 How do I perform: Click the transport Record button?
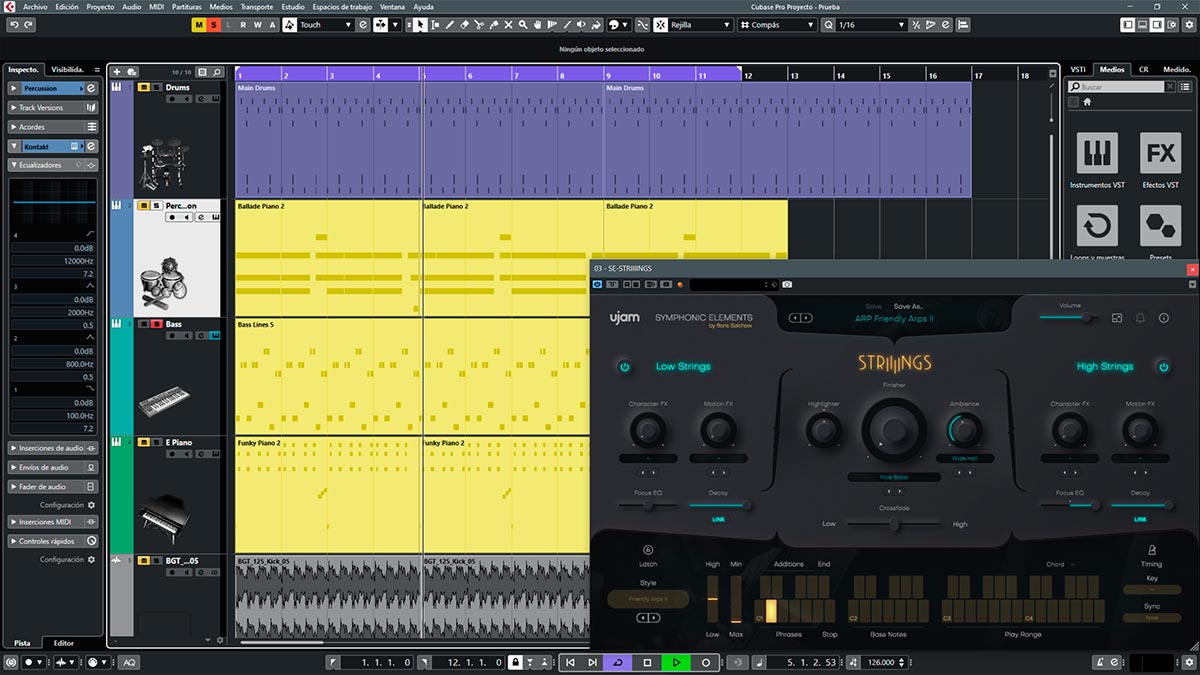[x=705, y=662]
